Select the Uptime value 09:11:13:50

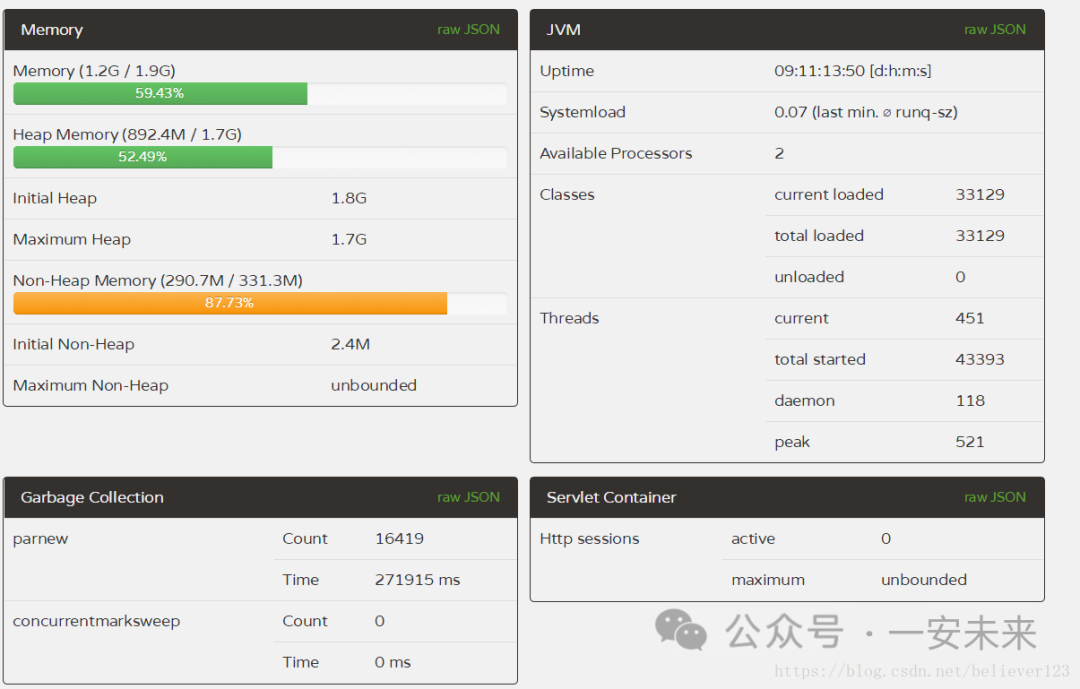coord(820,71)
